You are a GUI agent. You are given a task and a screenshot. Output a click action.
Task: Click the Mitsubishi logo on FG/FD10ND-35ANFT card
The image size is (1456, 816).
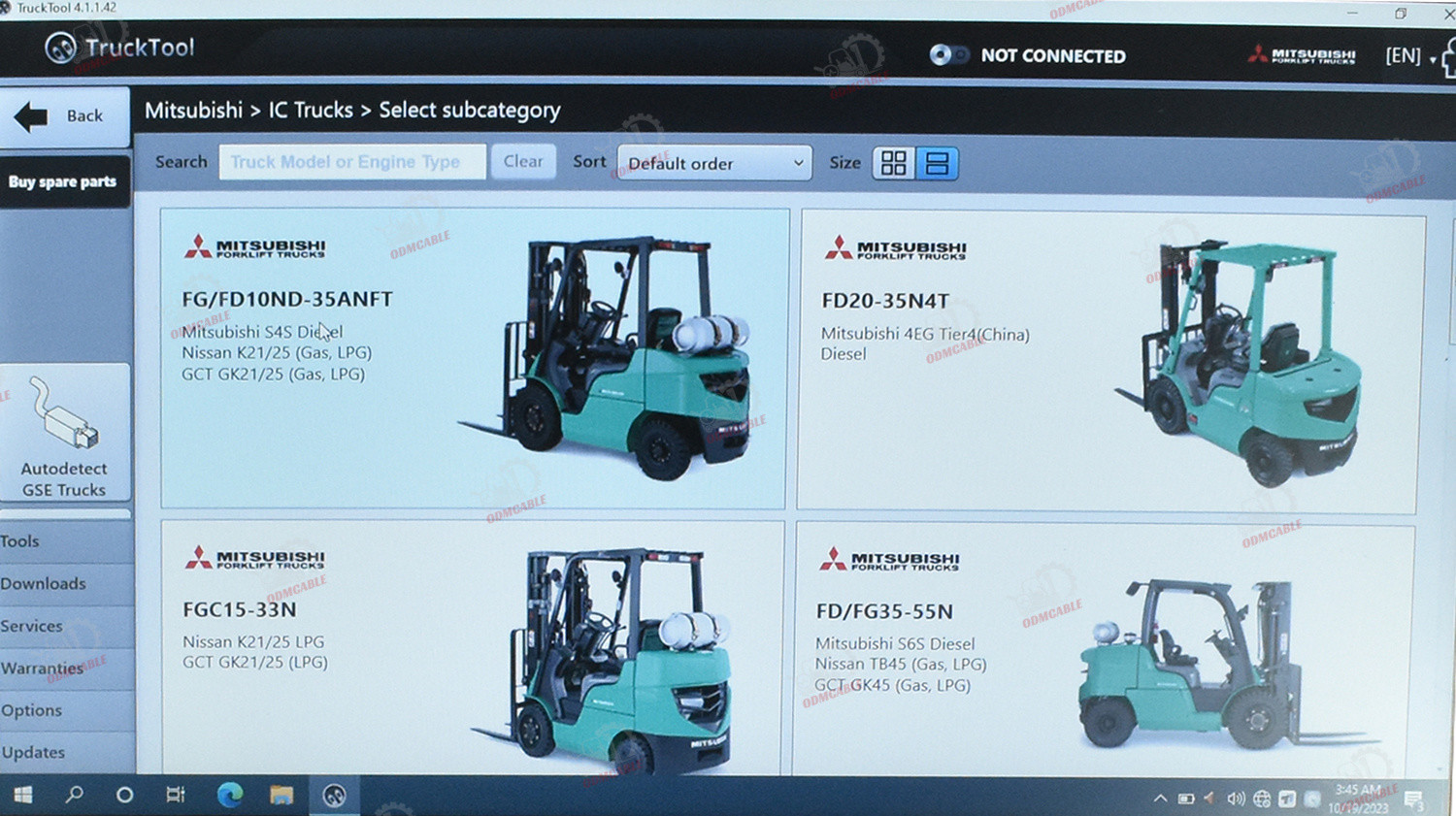pos(255,247)
